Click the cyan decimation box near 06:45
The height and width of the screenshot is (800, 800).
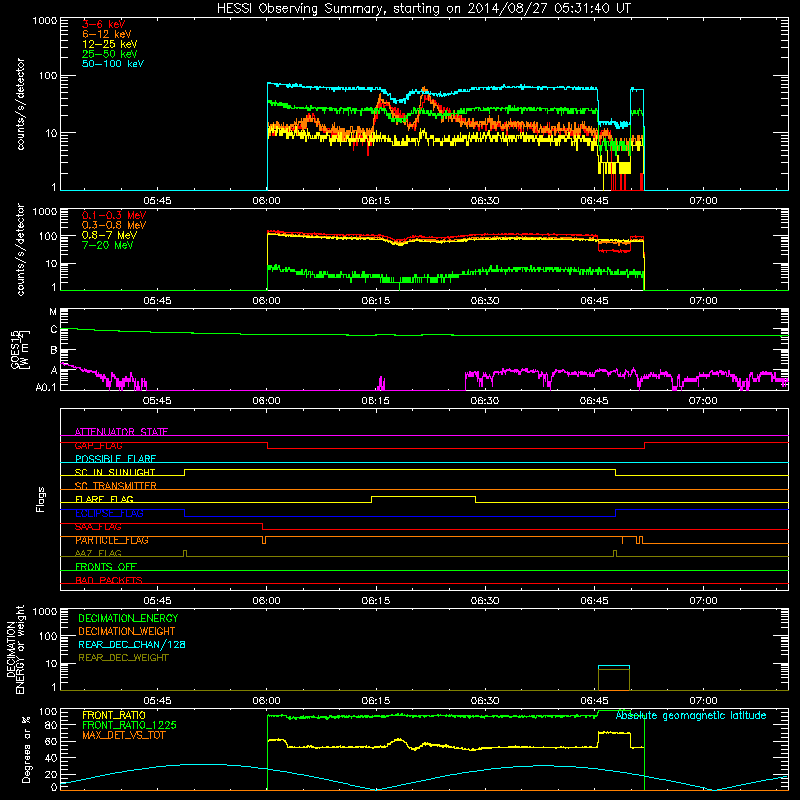click(x=614, y=667)
